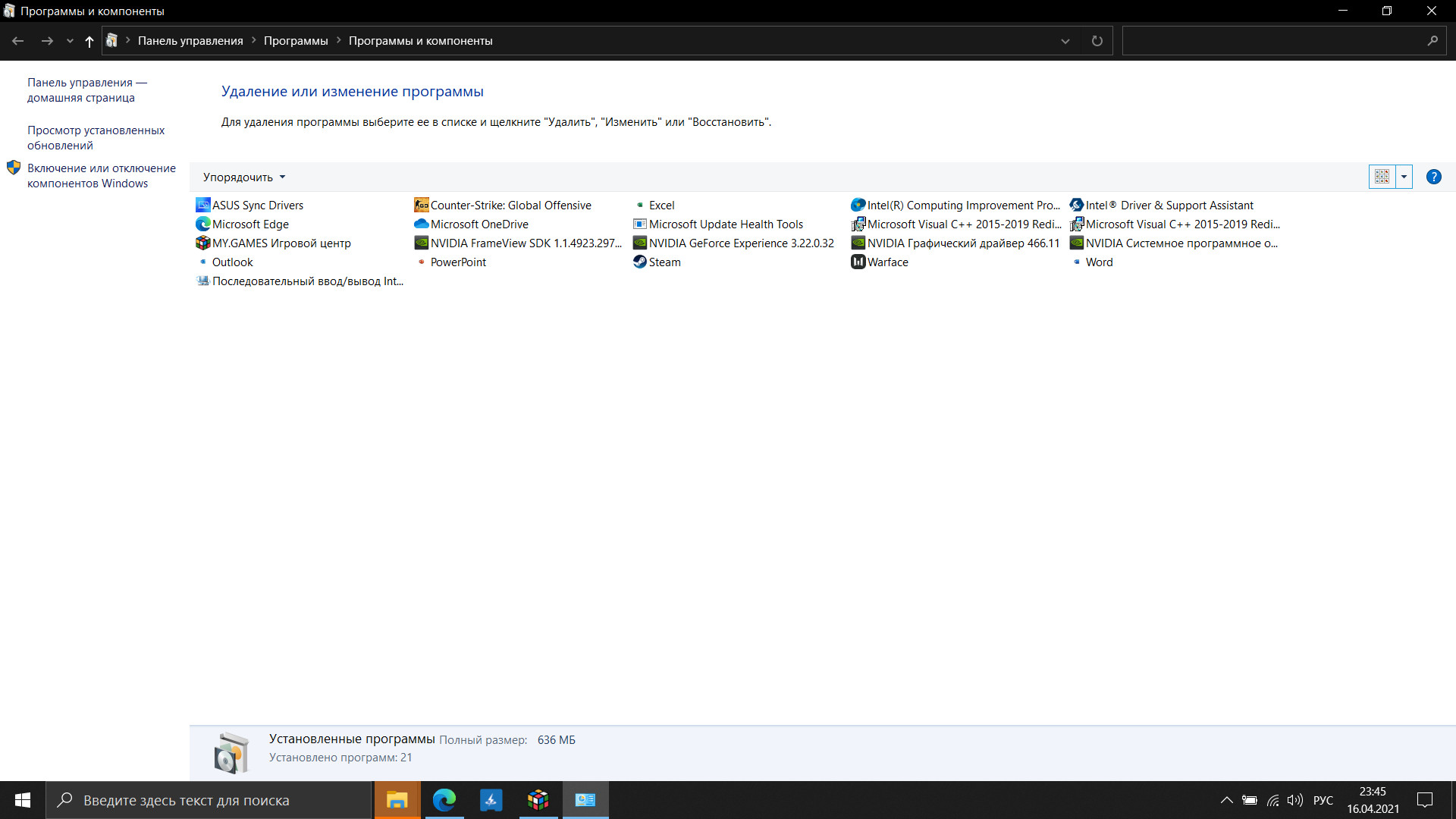Click Просмотр установленных обновлений
Viewport: 1456px width, 819px height.
click(96, 137)
